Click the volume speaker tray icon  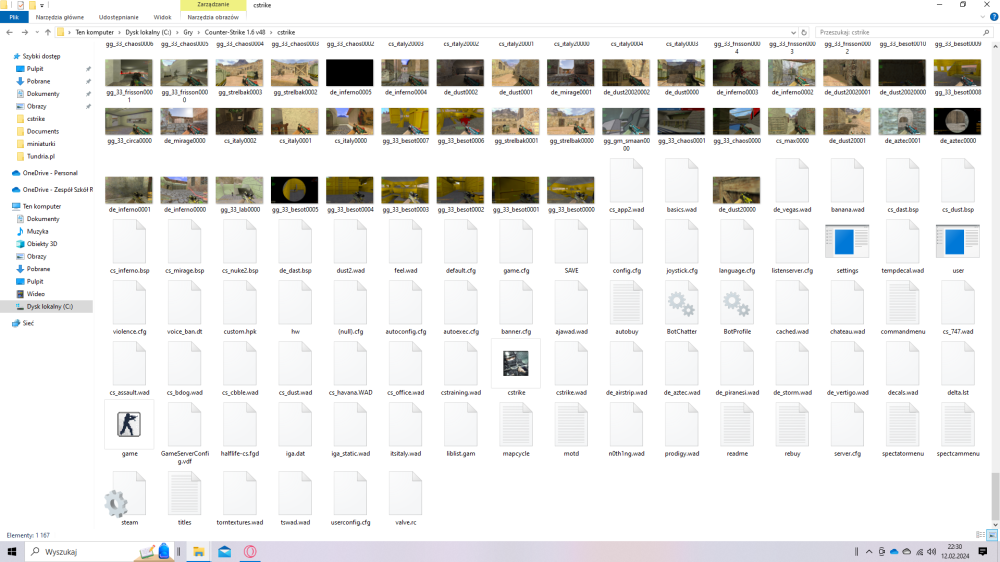(x=932, y=552)
